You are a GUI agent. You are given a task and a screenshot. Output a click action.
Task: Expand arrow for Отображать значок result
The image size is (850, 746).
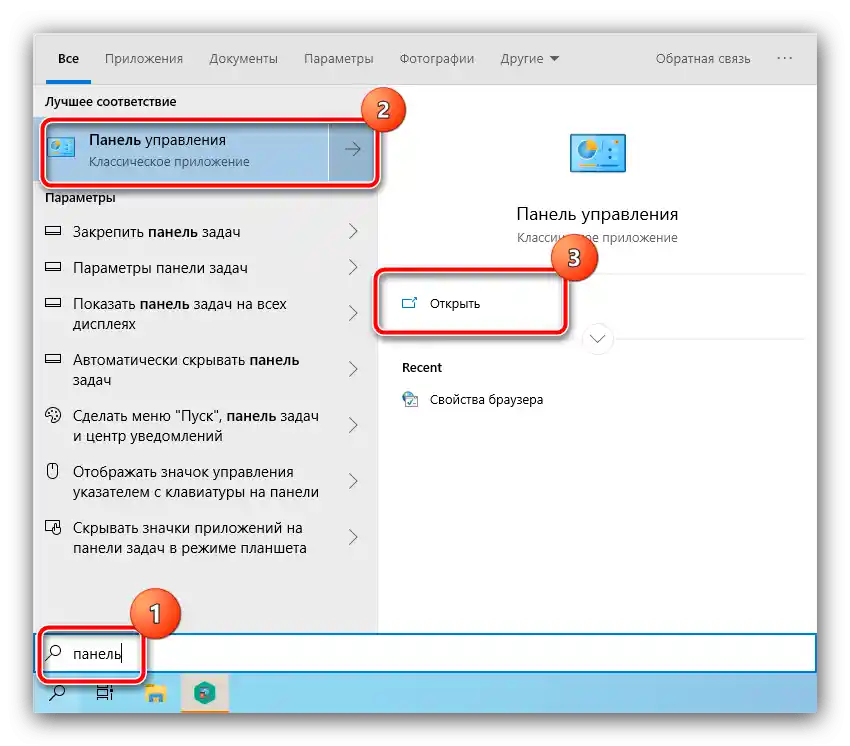tap(353, 481)
